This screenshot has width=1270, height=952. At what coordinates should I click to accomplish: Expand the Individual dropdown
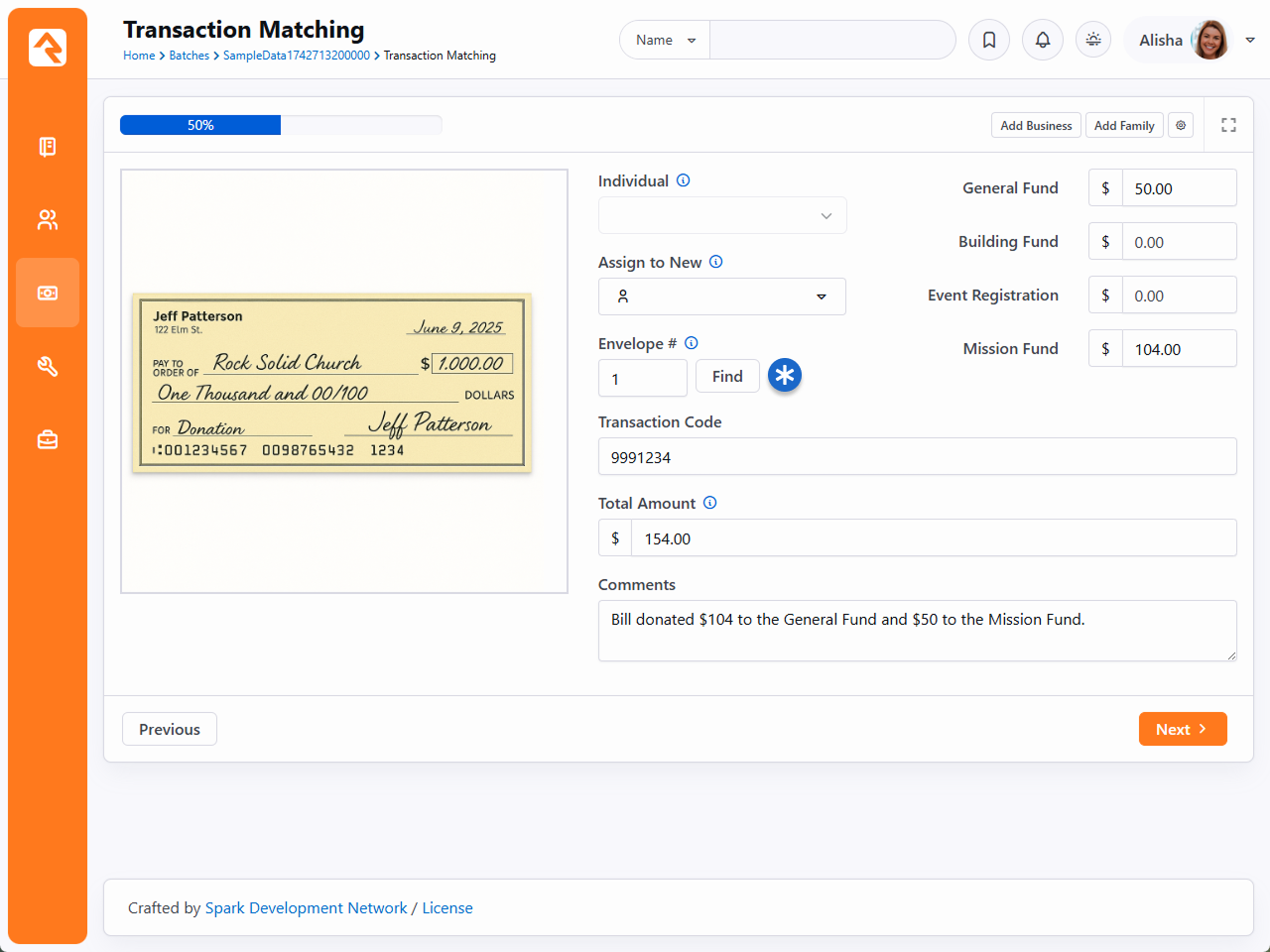coord(722,215)
